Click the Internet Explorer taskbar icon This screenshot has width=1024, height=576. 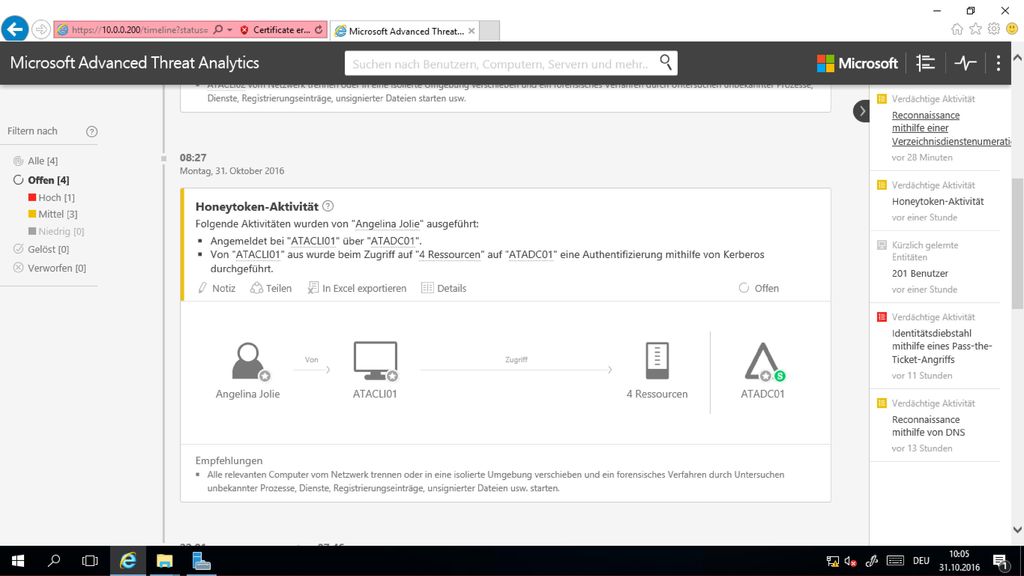(128, 561)
